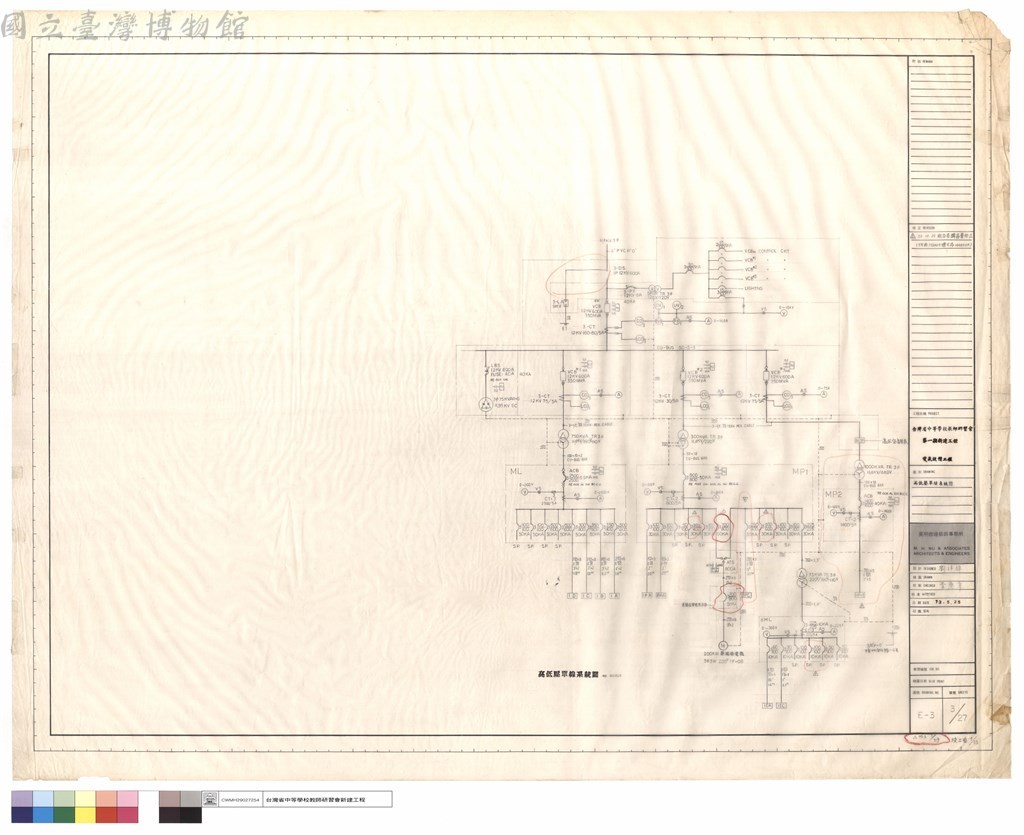Screen dimensions: 1024x835
Task: Select the dark green color swatch
Action: coord(64,814)
